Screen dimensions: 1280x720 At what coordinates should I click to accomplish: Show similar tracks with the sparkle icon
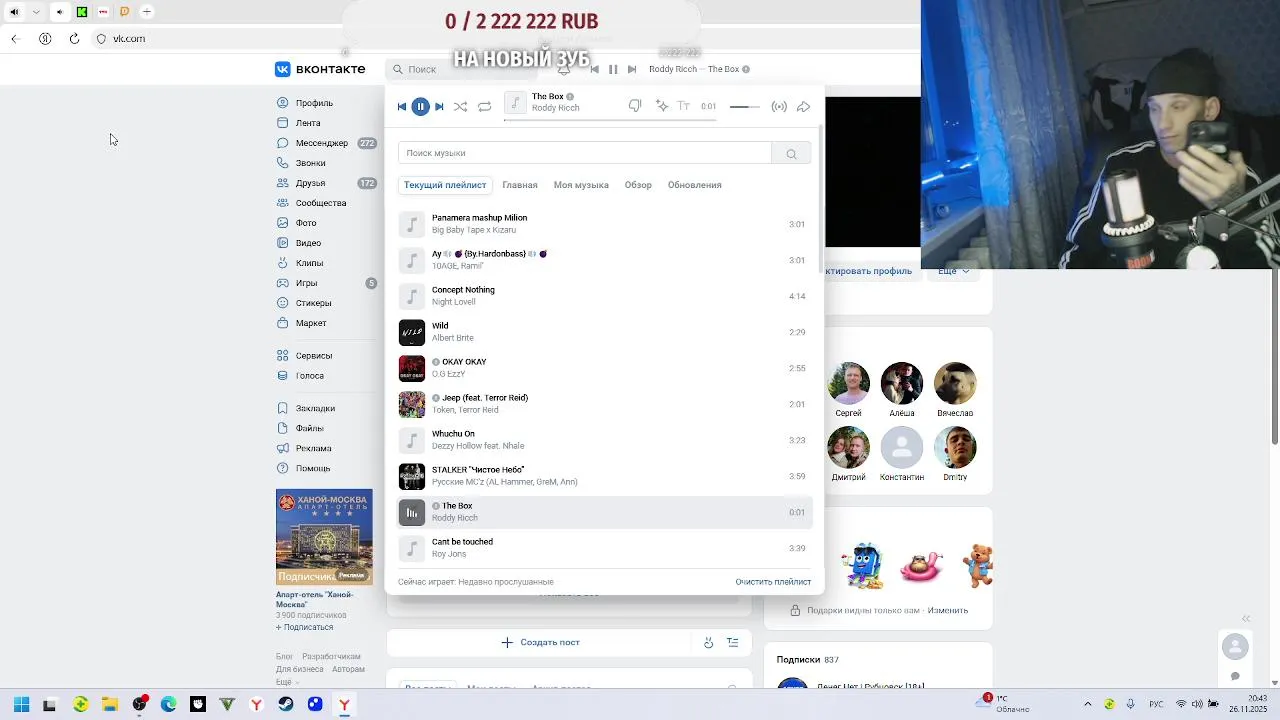661,106
